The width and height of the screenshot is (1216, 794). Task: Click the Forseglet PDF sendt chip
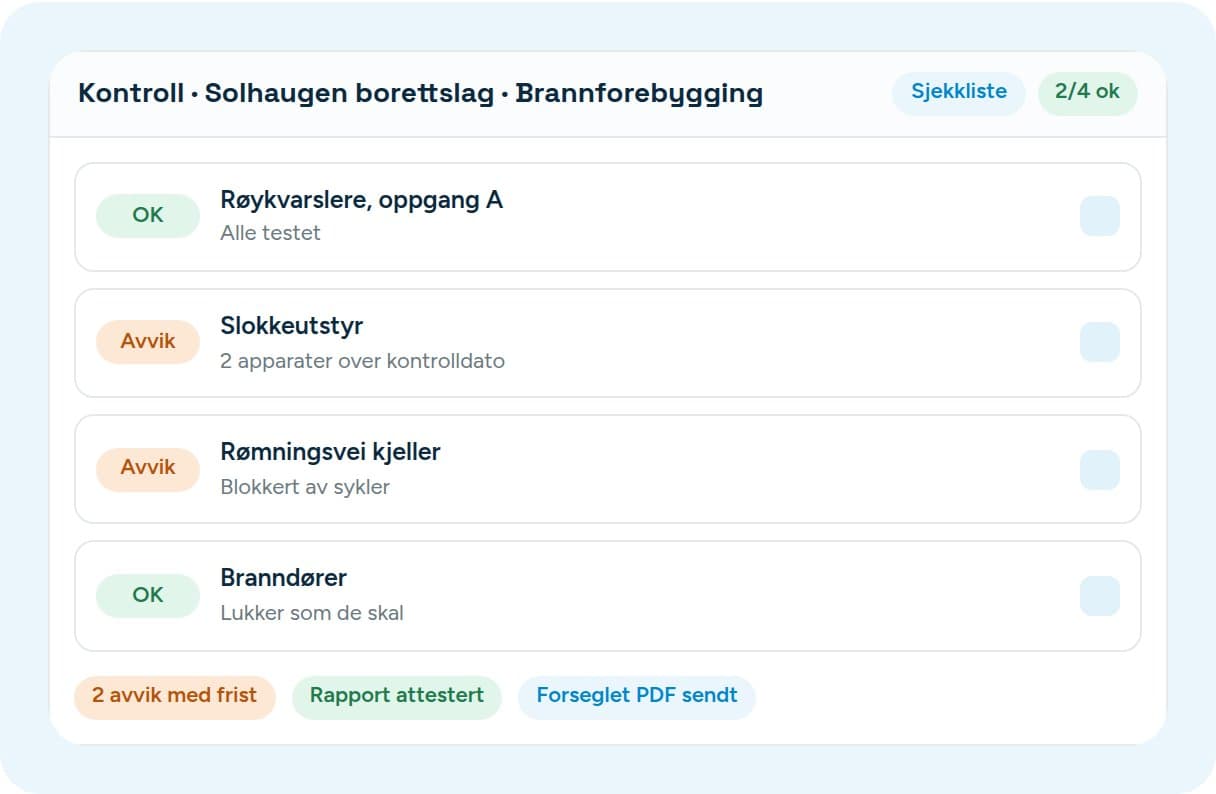pyautogui.click(x=637, y=697)
